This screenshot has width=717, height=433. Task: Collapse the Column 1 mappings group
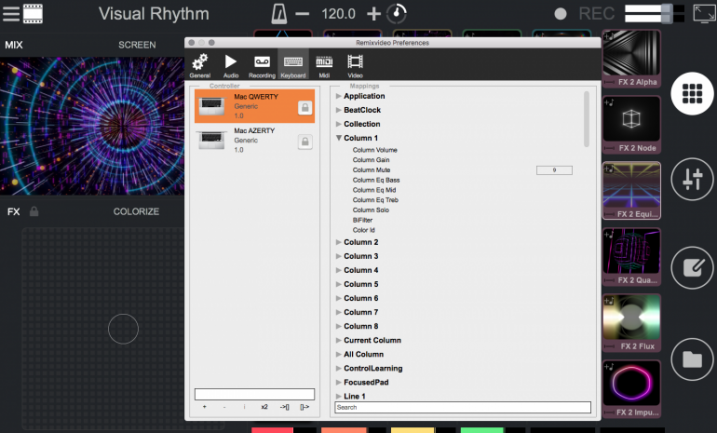click(x=339, y=138)
